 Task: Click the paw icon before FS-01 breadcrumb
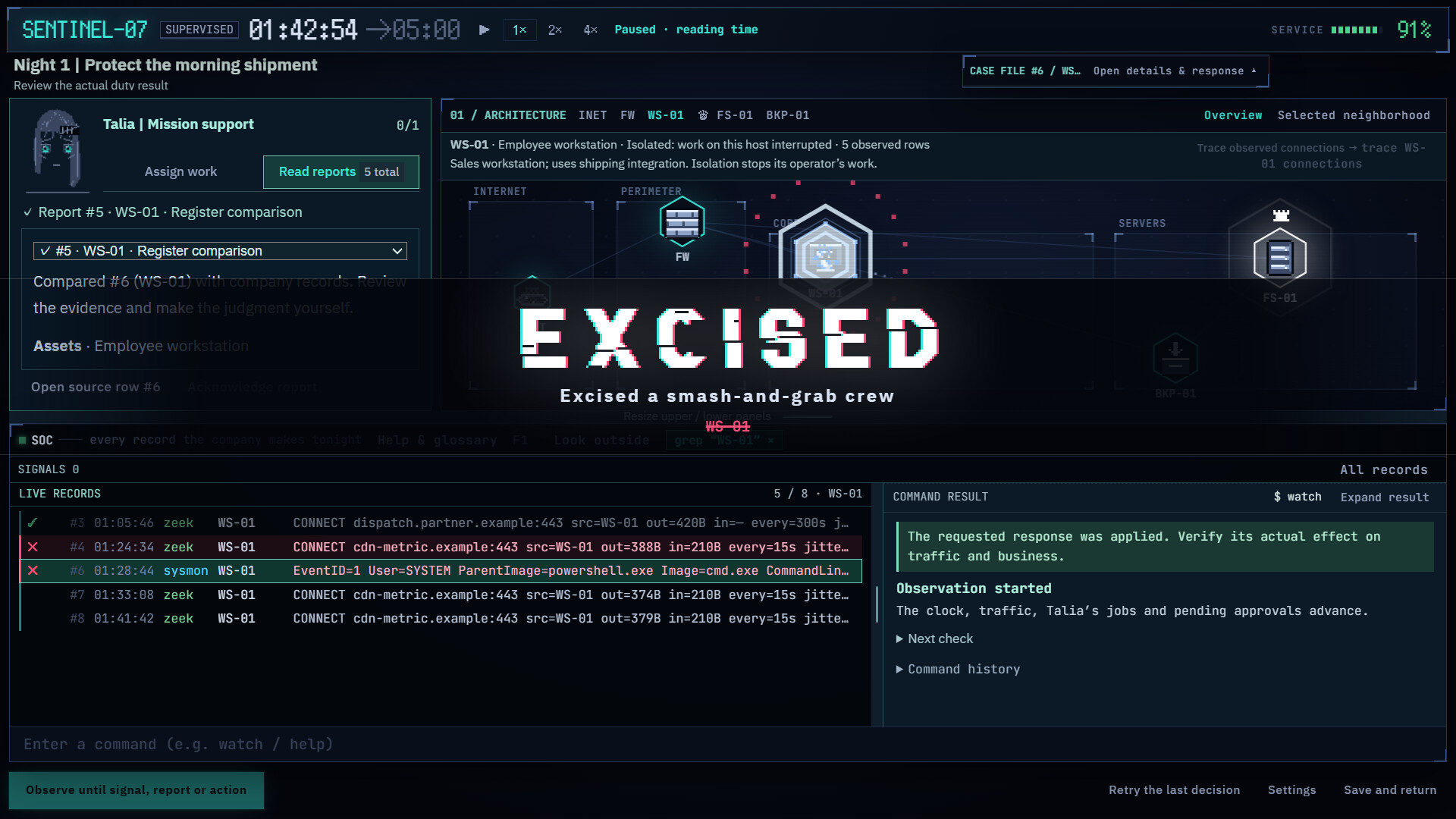(703, 115)
